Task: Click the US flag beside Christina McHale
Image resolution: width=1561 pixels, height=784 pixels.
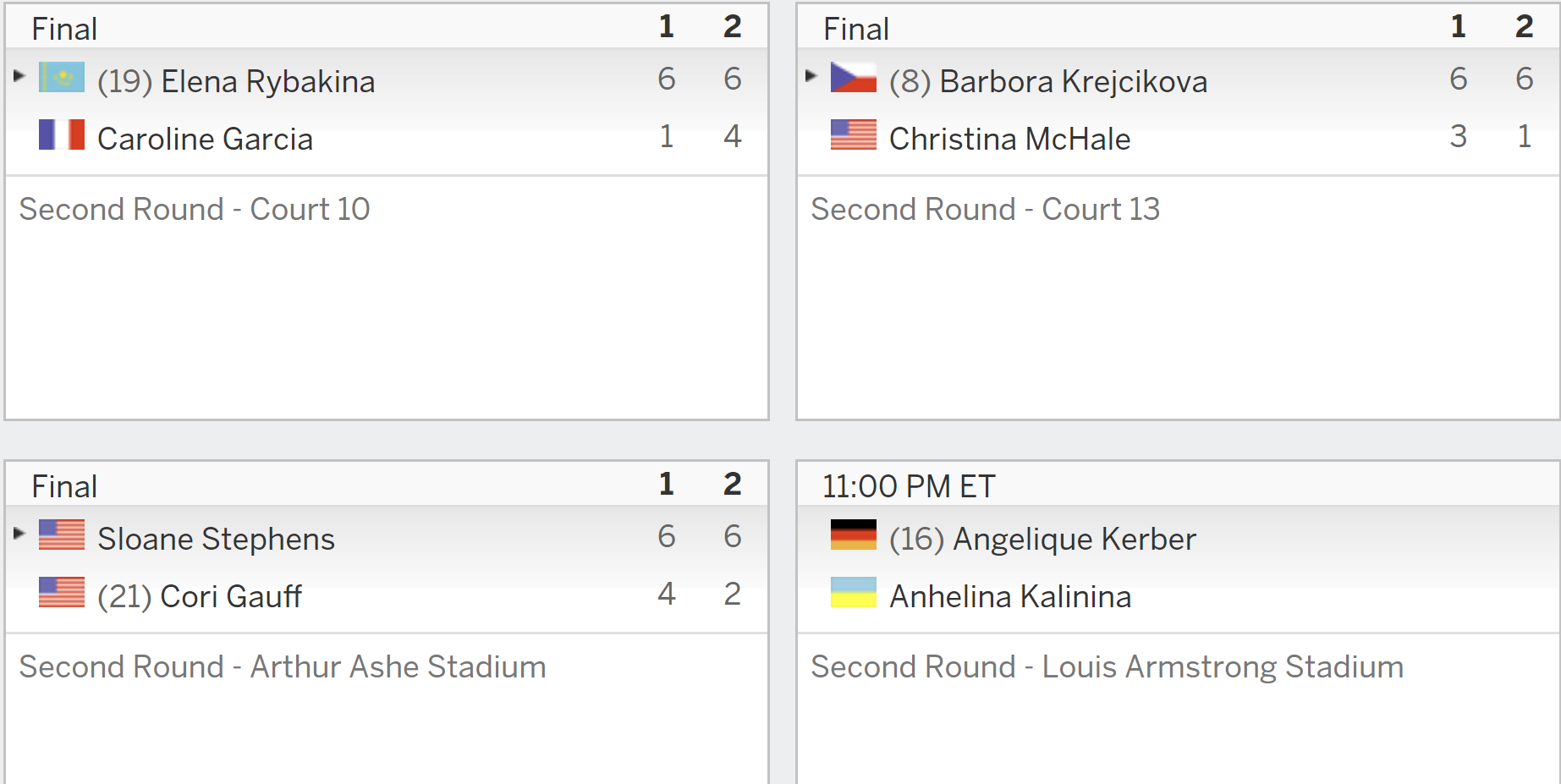Action: pos(854,134)
